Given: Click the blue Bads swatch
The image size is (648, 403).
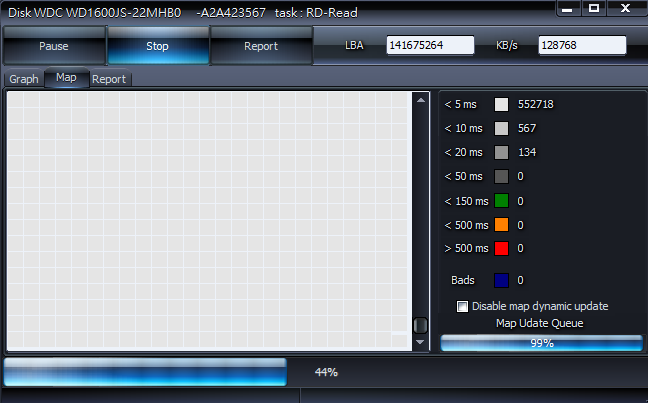Looking at the screenshot, I should (x=501, y=280).
